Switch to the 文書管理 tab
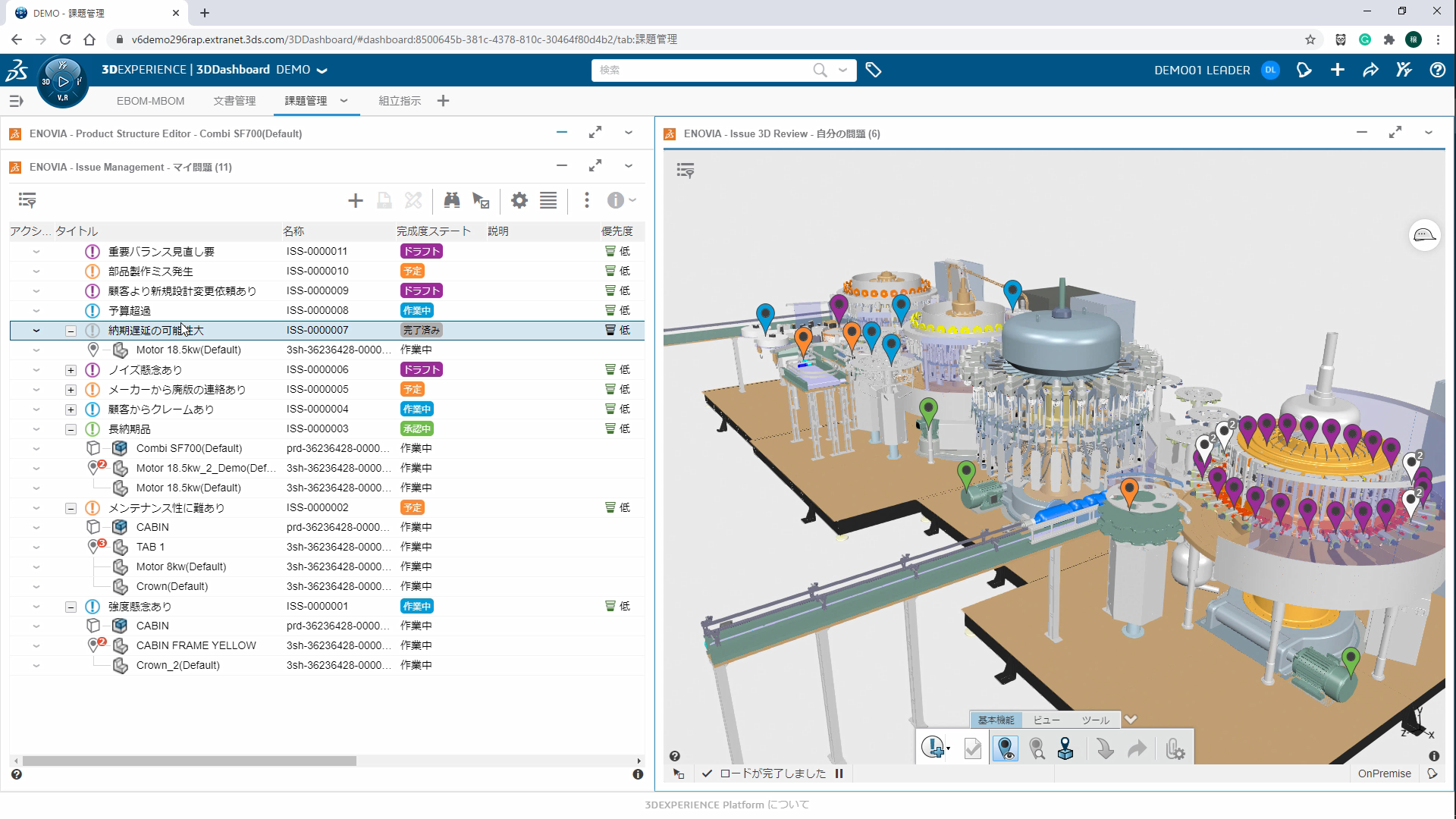1456x819 pixels. 234,101
